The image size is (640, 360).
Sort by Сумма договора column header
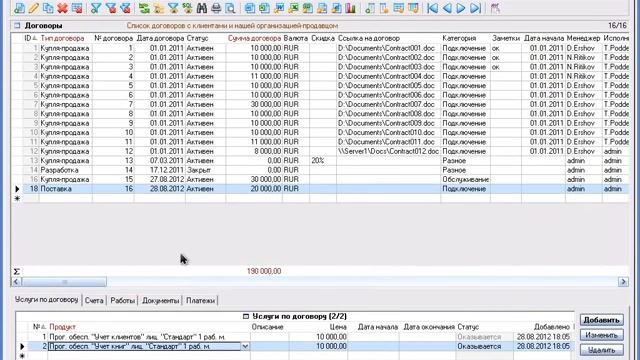(x=254, y=38)
